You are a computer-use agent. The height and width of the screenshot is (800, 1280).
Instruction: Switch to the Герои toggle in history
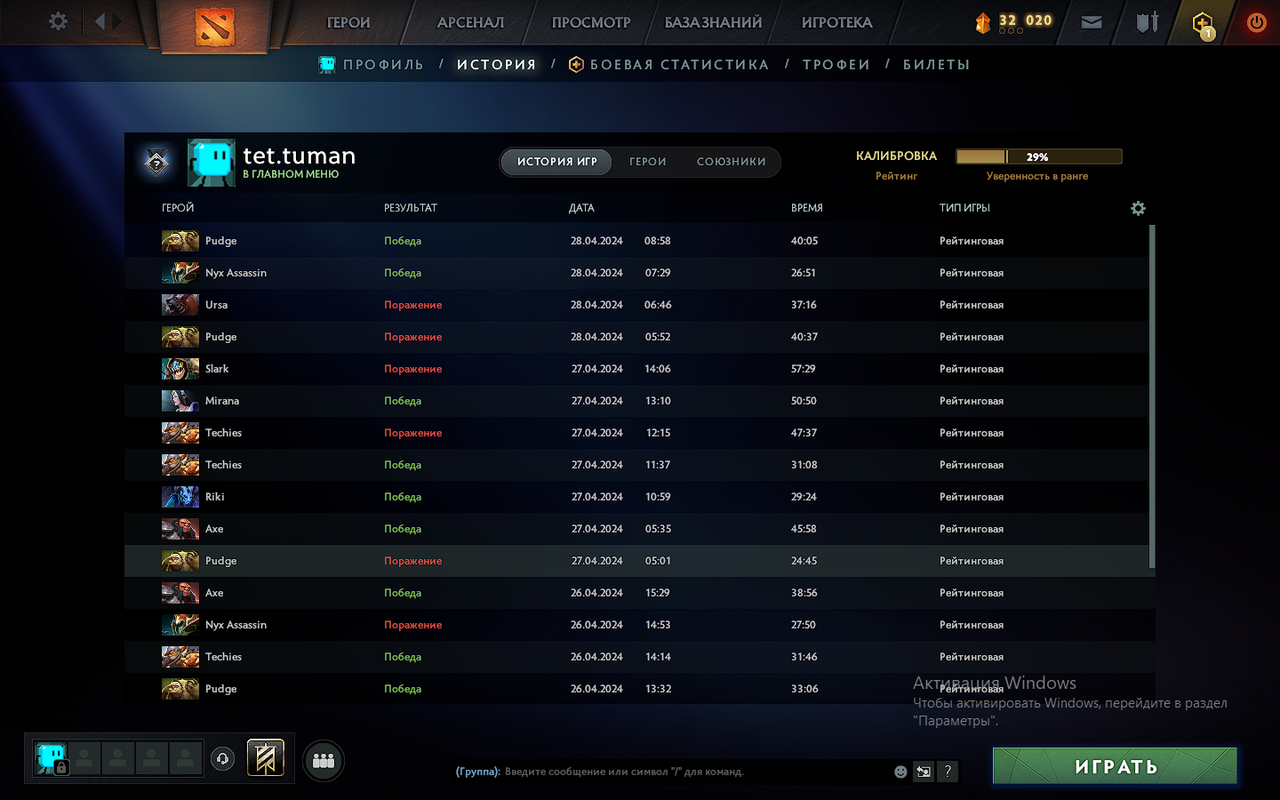click(x=648, y=161)
